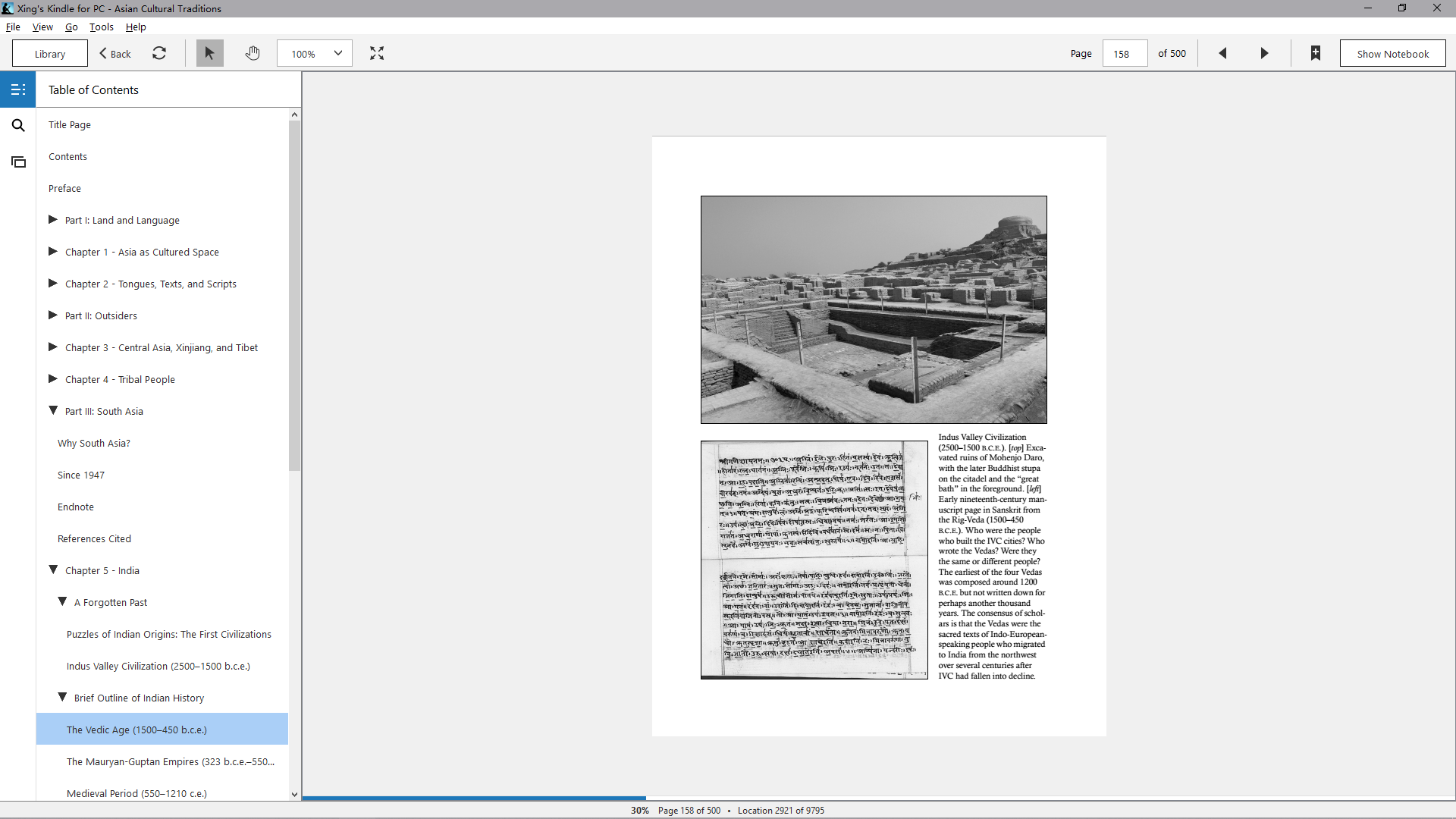Click the TOC scrollbar down arrow
The width and height of the screenshot is (1456, 819).
[294, 794]
